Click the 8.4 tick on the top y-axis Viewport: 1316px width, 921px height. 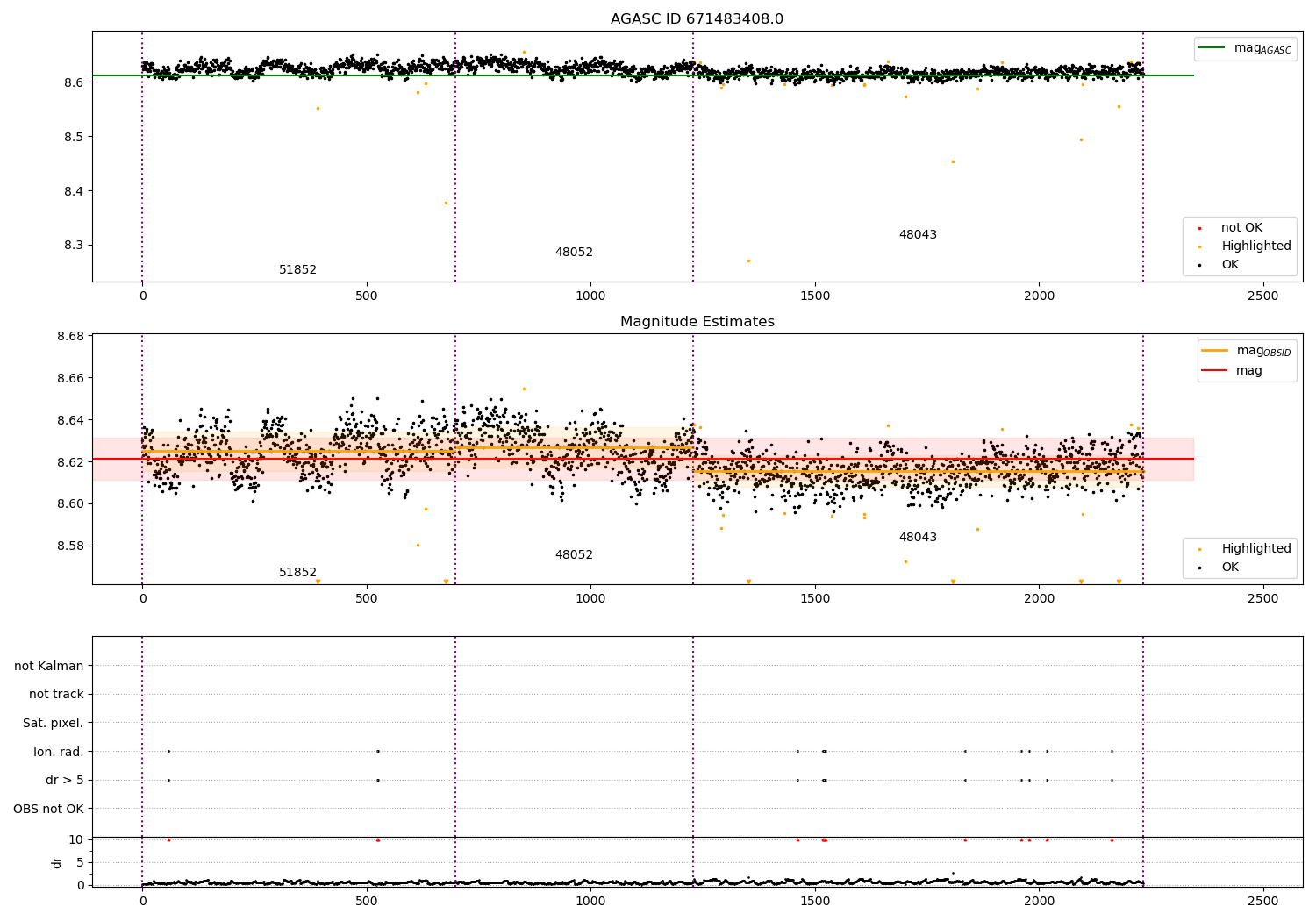72,192
